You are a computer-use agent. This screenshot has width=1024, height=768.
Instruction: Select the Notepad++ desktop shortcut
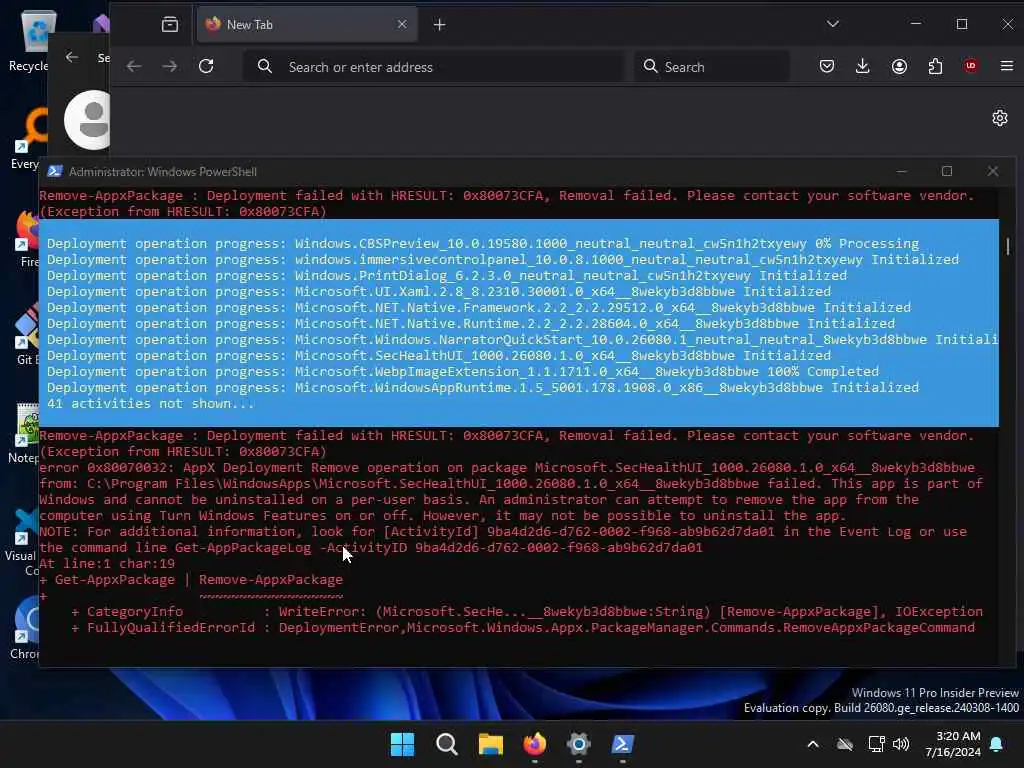point(26,434)
